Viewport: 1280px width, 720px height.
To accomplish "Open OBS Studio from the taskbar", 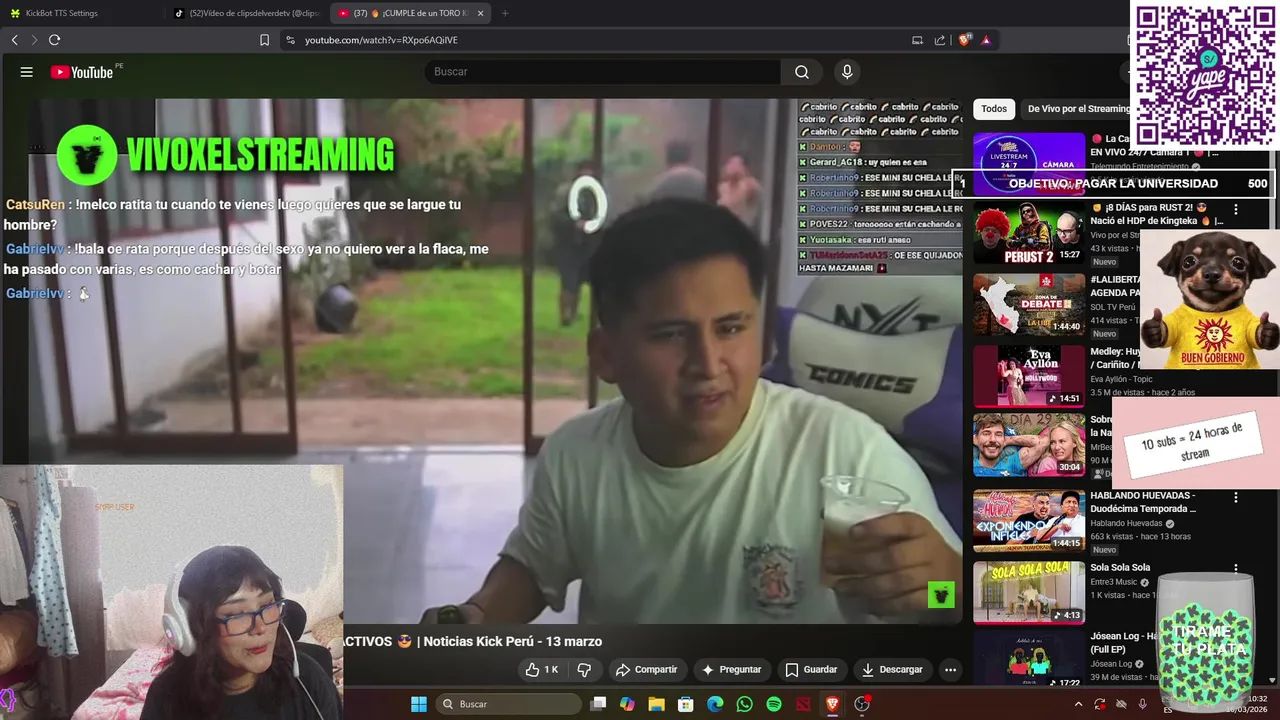I will [x=862, y=704].
